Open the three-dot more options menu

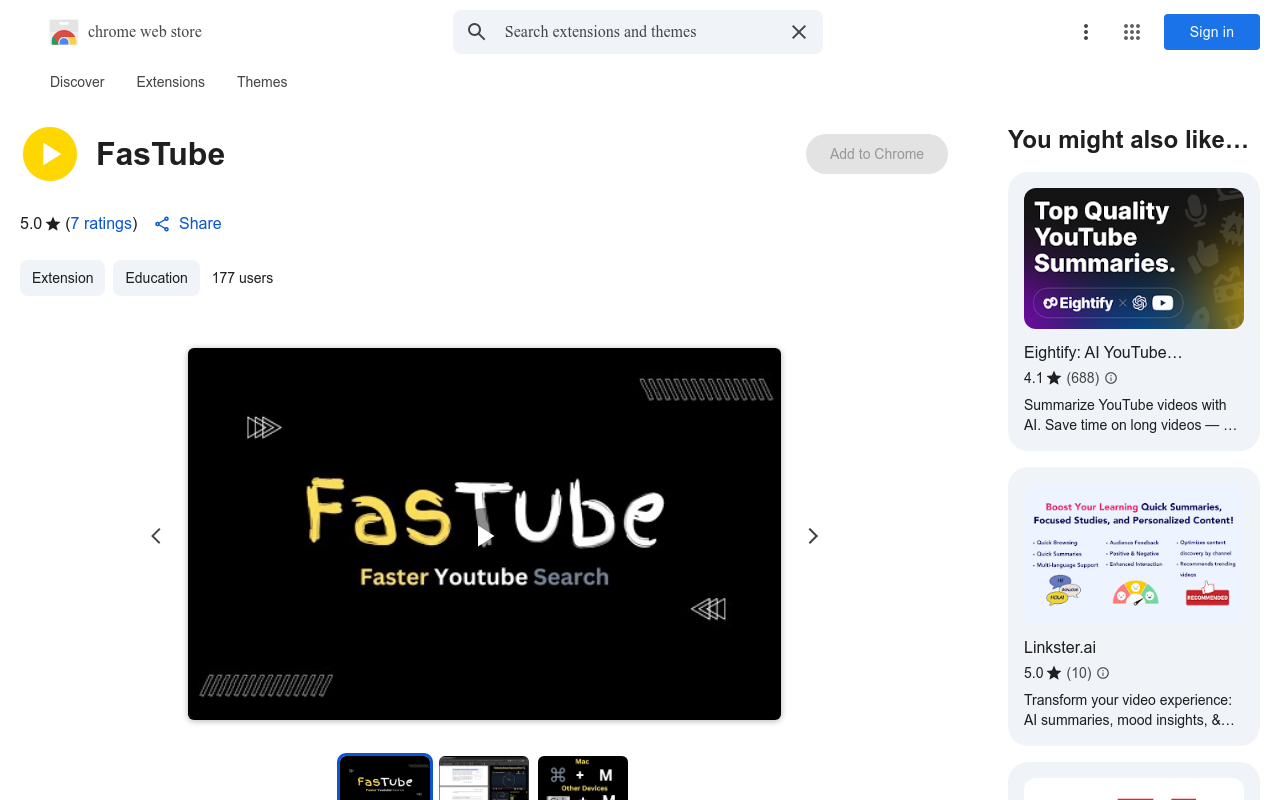click(1086, 32)
